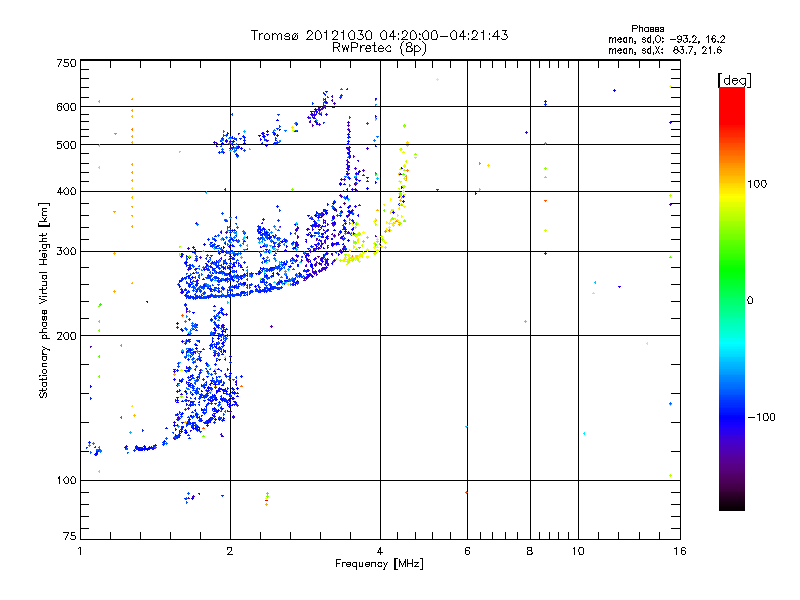Click the y-axis tick label '500'
Image resolution: width=800 pixels, height=600 pixels.
[66, 145]
